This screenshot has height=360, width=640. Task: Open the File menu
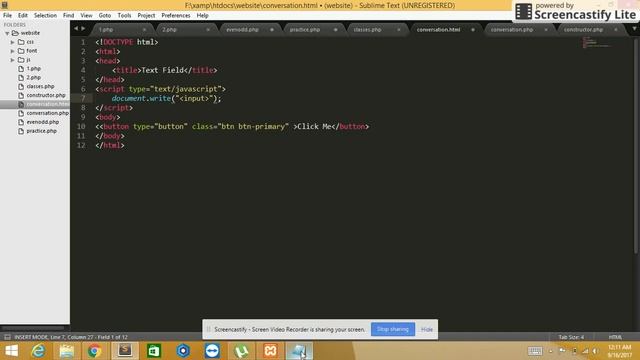pos(7,16)
